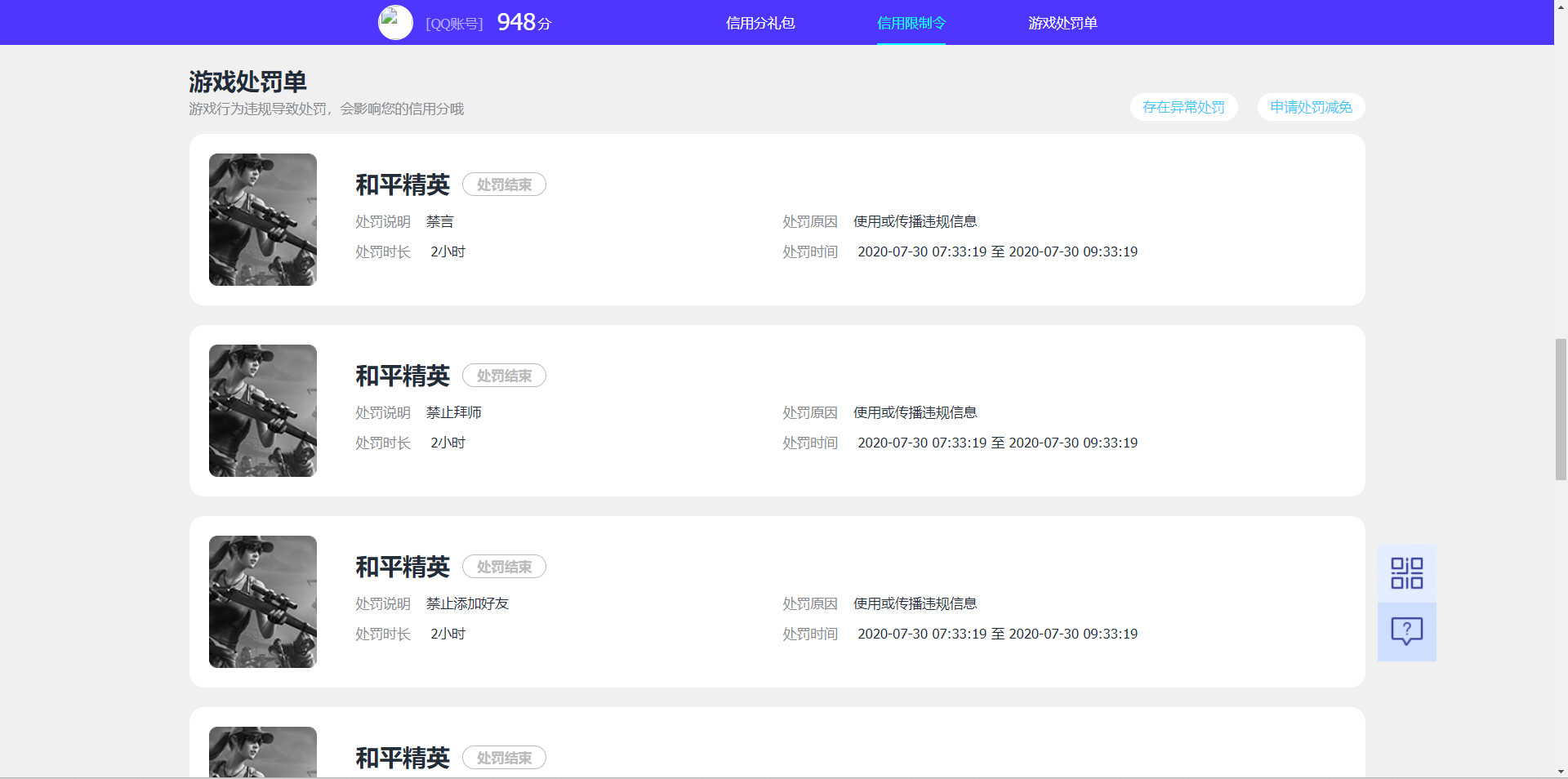
Task: Click the user avatar in header
Action: [x=395, y=23]
